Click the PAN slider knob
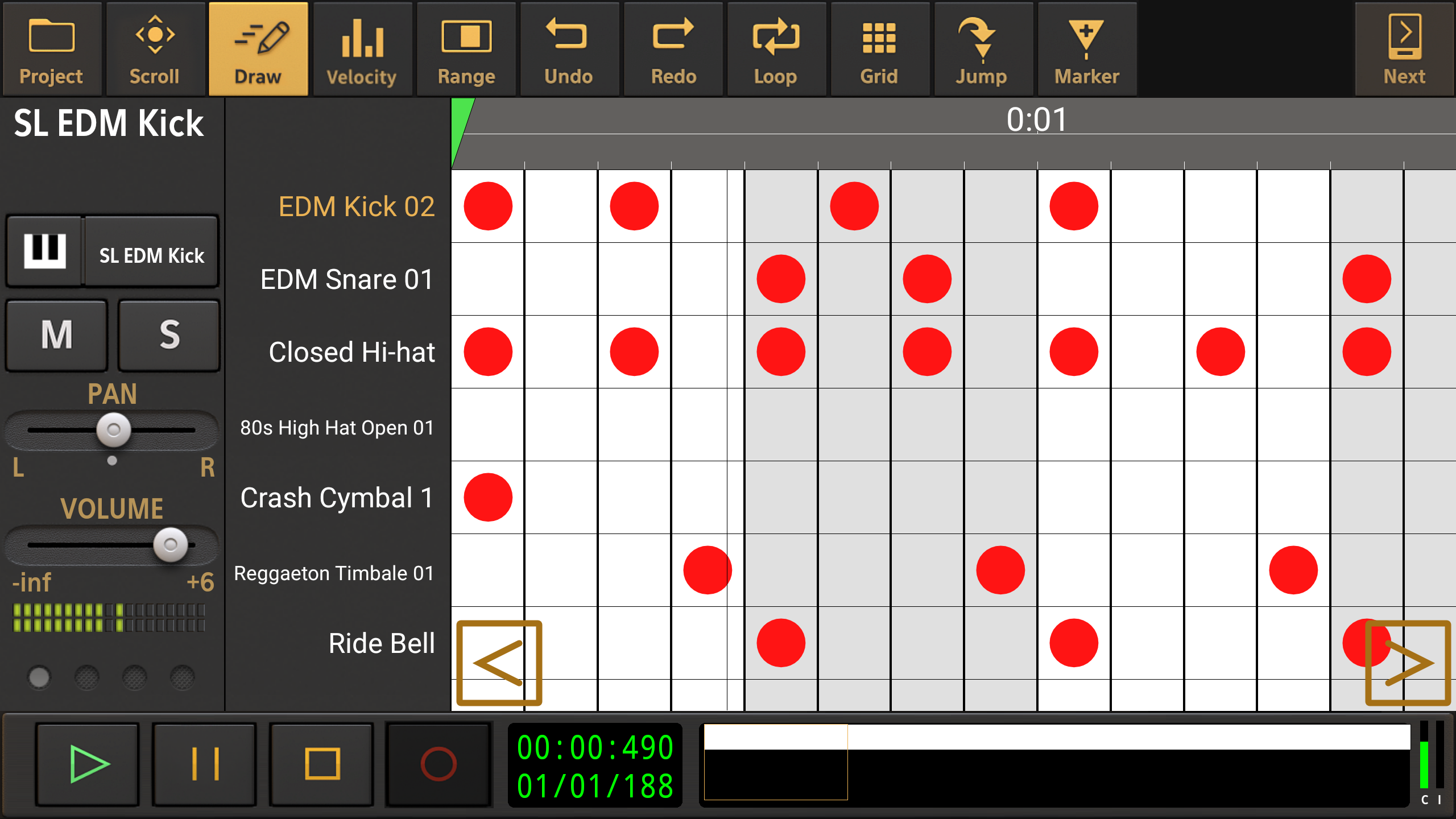This screenshot has height=819, width=1456. [113, 429]
